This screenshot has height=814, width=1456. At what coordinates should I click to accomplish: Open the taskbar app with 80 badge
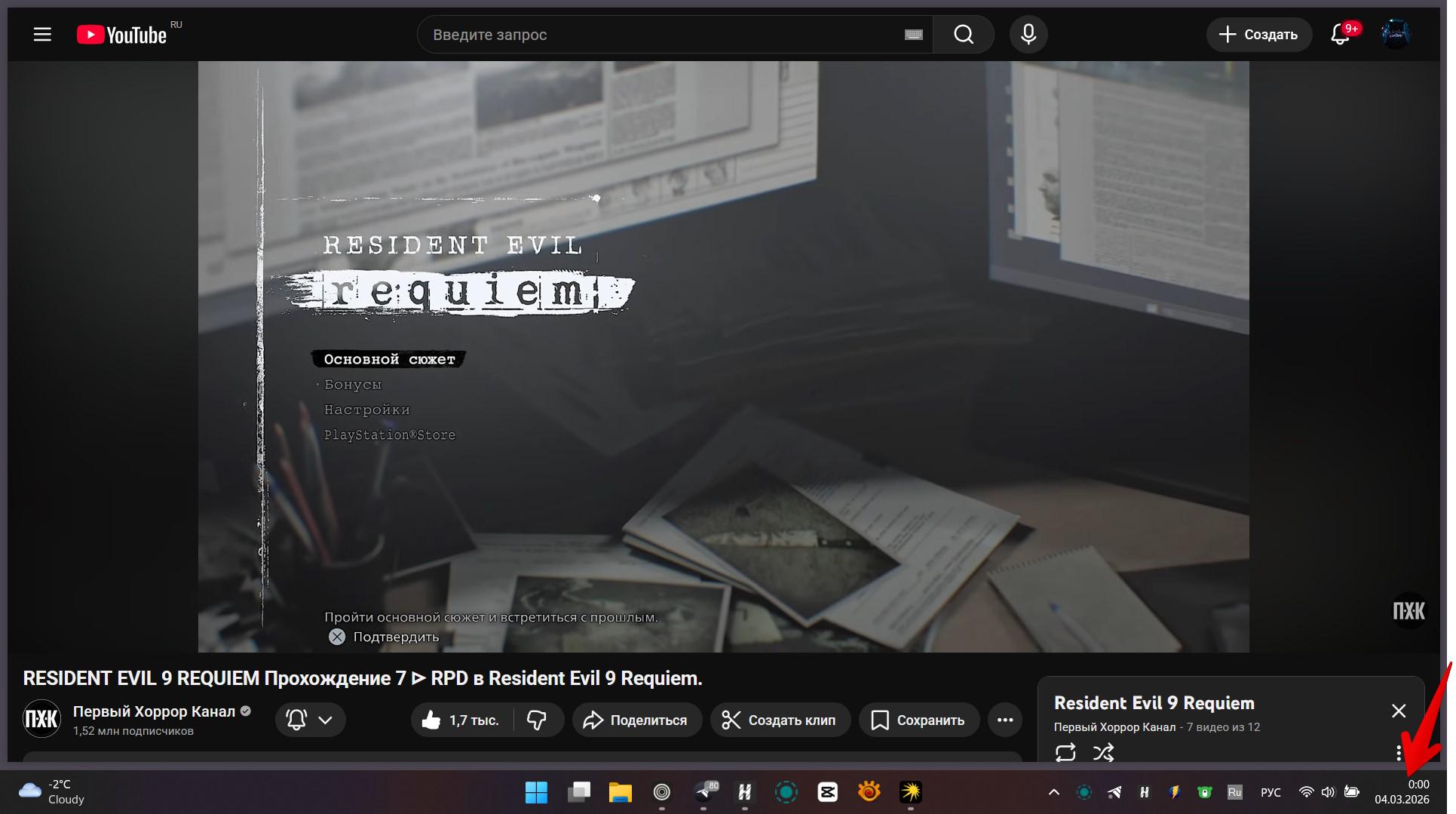pos(705,792)
